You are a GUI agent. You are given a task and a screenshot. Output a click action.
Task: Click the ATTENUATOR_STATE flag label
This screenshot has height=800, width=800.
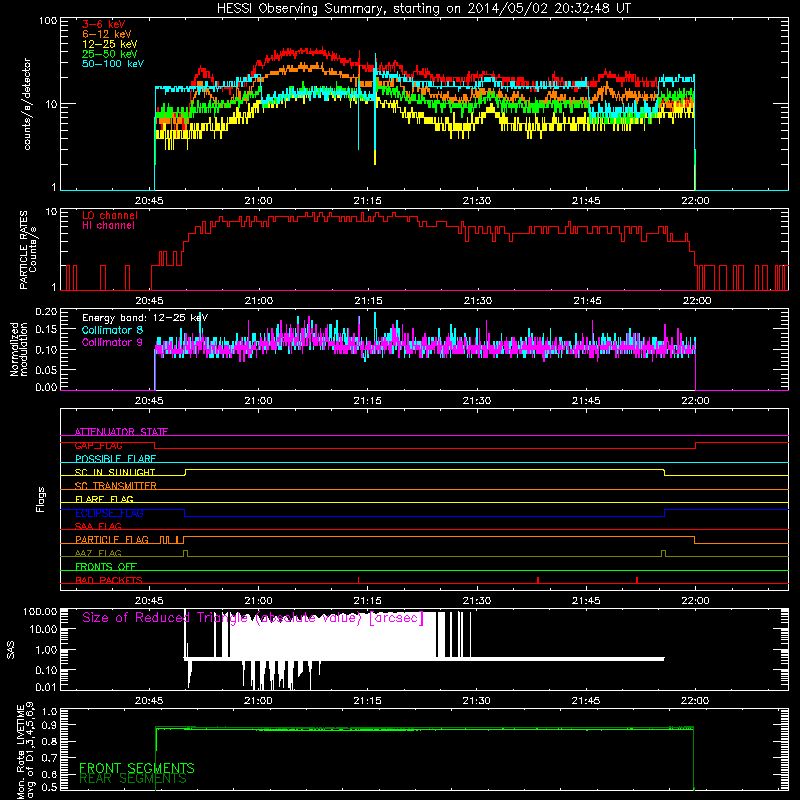pyautogui.click(x=121, y=432)
